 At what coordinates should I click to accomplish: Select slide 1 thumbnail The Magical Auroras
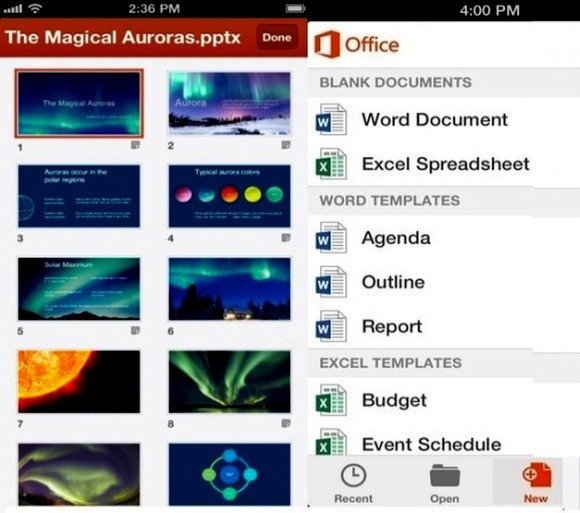point(79,103)
